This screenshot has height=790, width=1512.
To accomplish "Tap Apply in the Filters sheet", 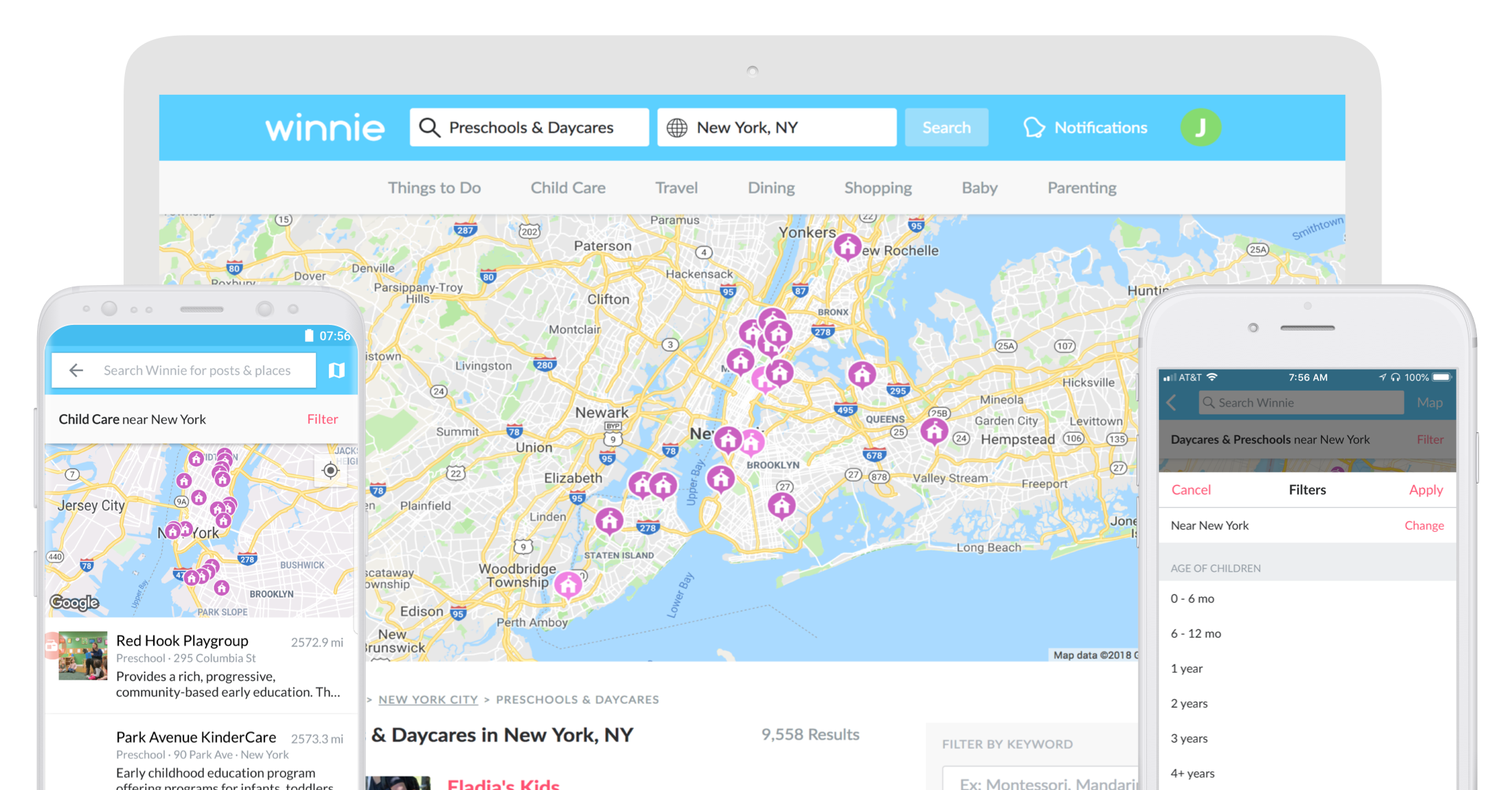I will tap(1426, 490).
